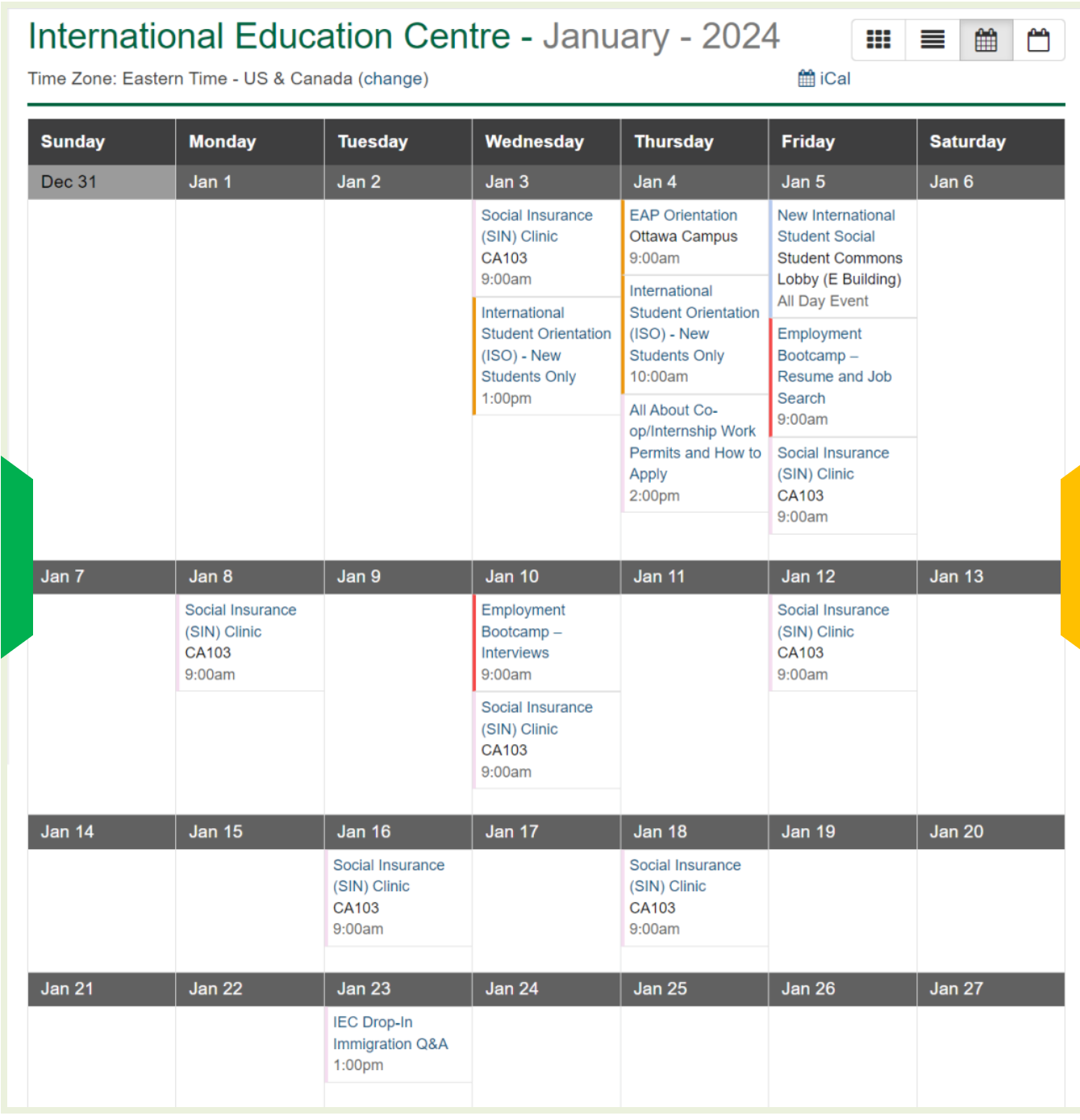
Task: Open the IEC Drop-In Immigration Q&A event
Action: [390, 1033]
